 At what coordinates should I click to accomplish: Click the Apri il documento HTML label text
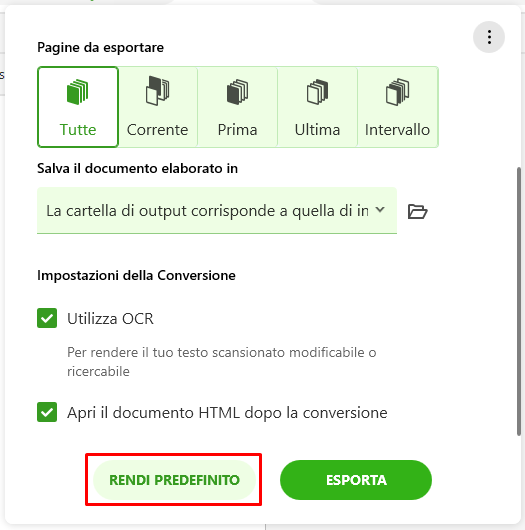coord(227,413)
